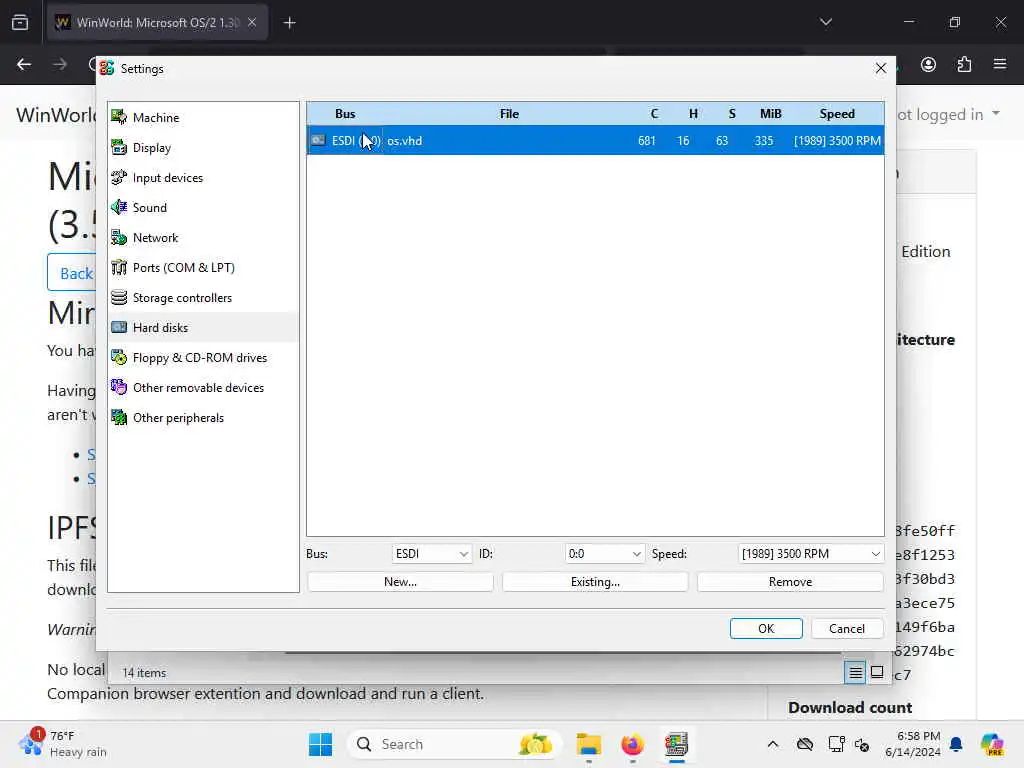List all tabs dropdown arrow in Firefox

pos(825,22)
